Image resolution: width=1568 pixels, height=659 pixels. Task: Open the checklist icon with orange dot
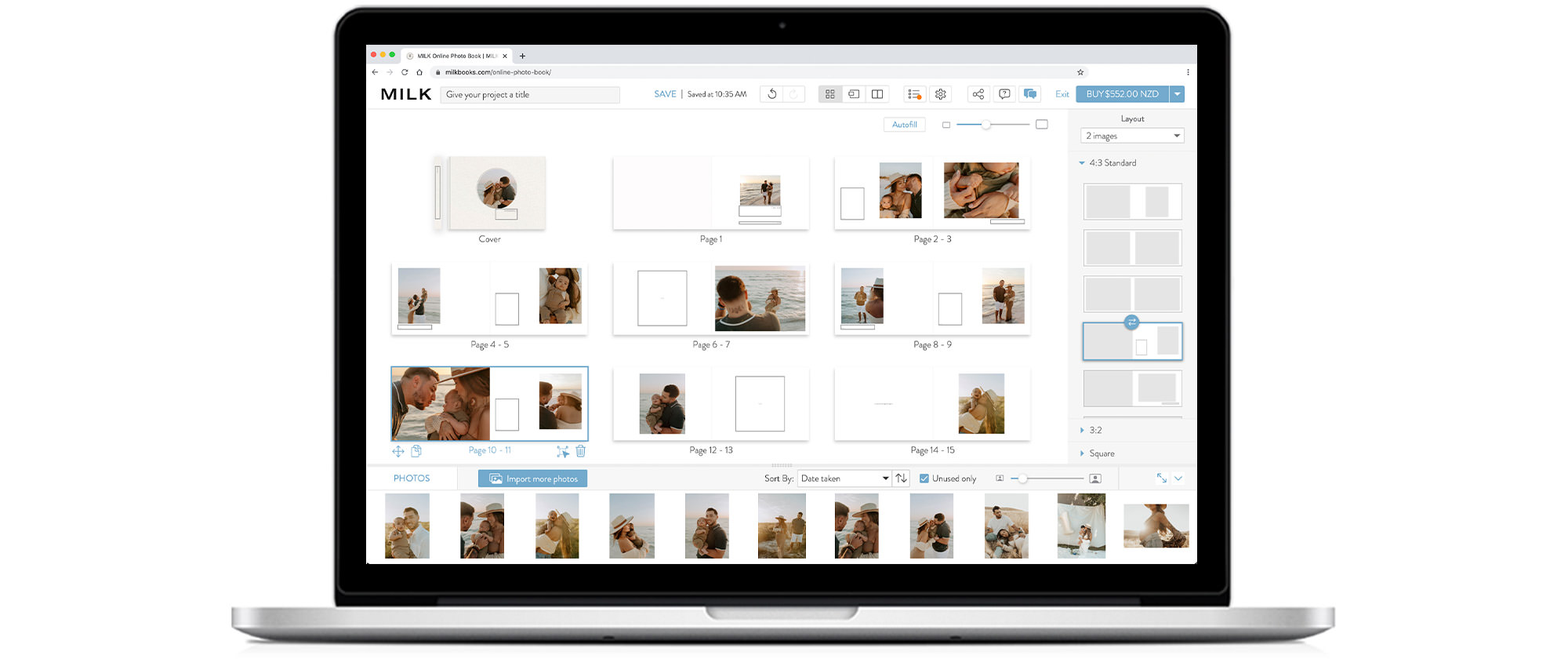coord(914,94)
